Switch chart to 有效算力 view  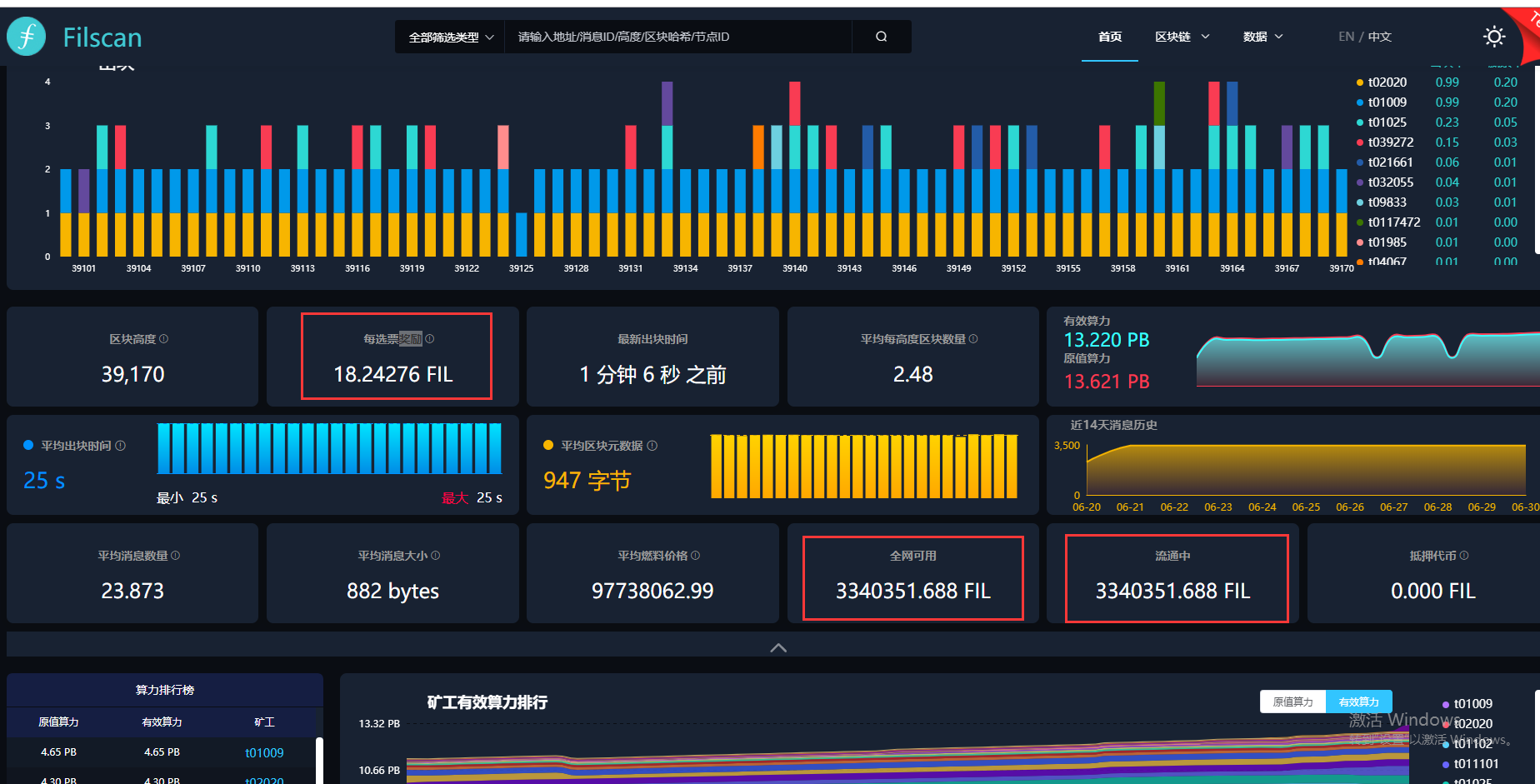click(1359, 702)
